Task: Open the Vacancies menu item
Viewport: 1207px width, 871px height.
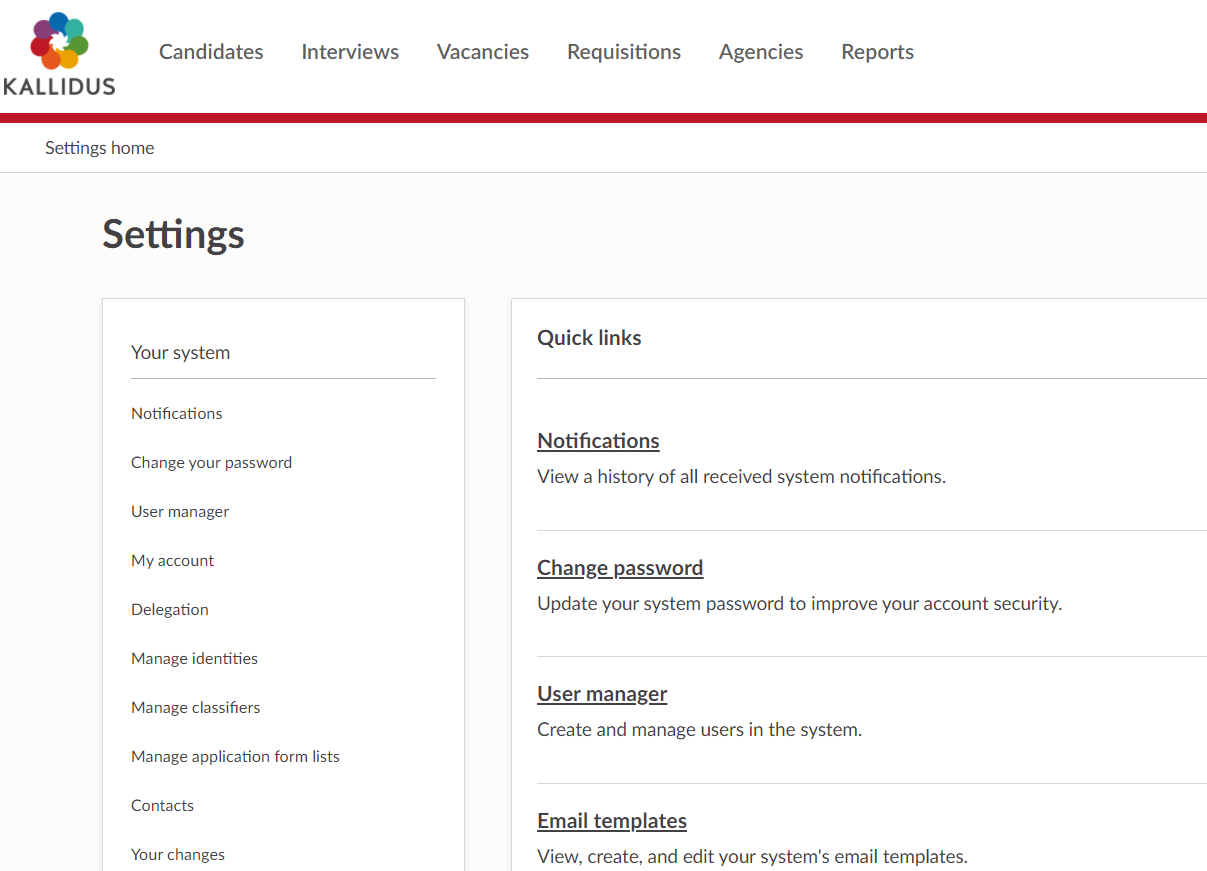Action: point(483,52)
